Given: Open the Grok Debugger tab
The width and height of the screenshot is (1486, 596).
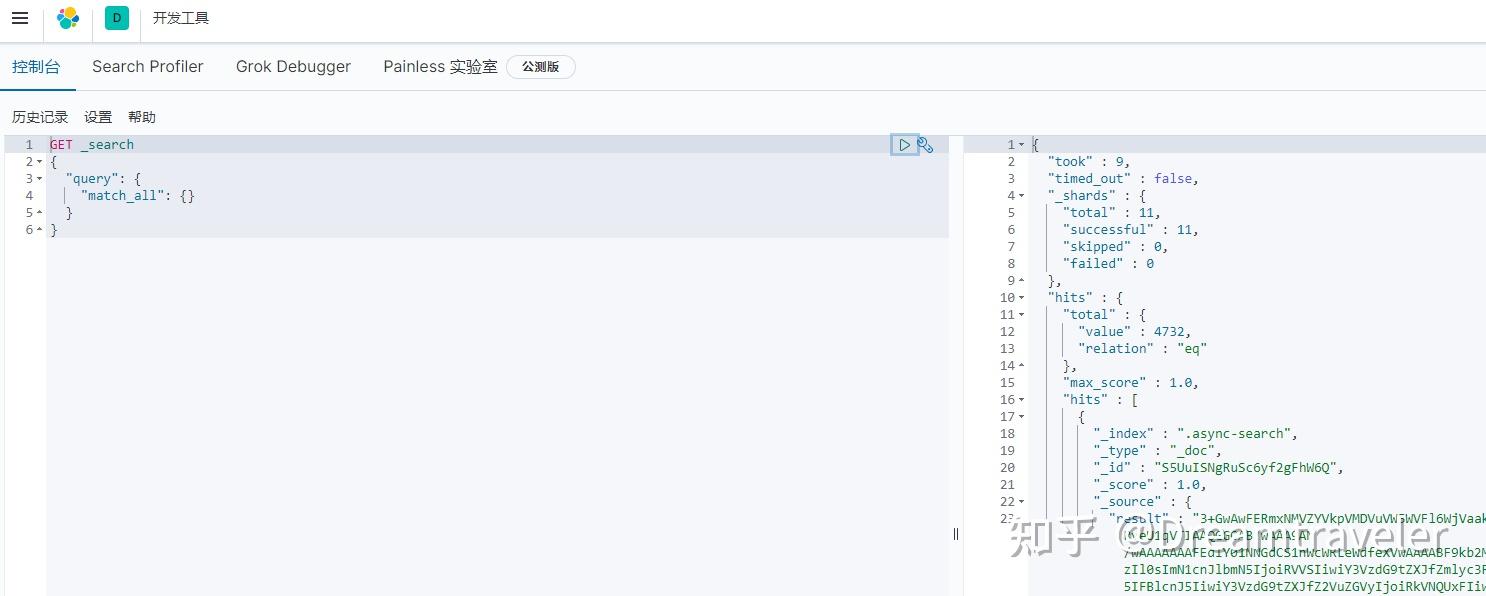Looking at the screenshot, I should 293,66.
